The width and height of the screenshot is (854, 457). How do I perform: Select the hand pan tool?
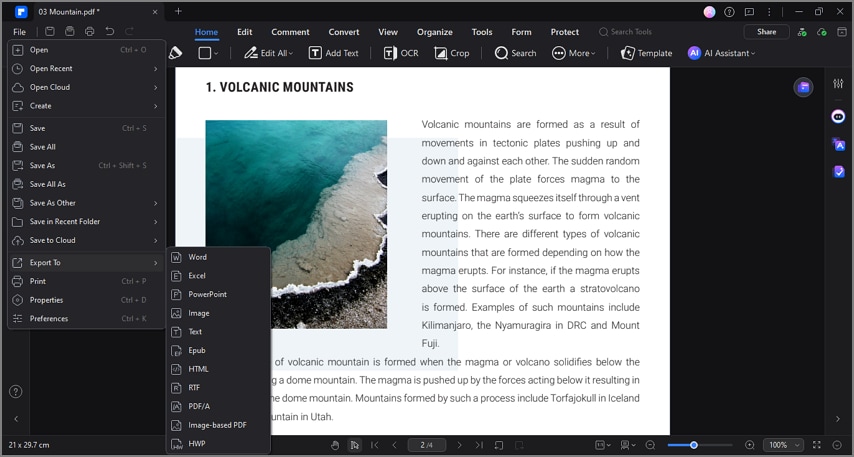pos(335,445)
